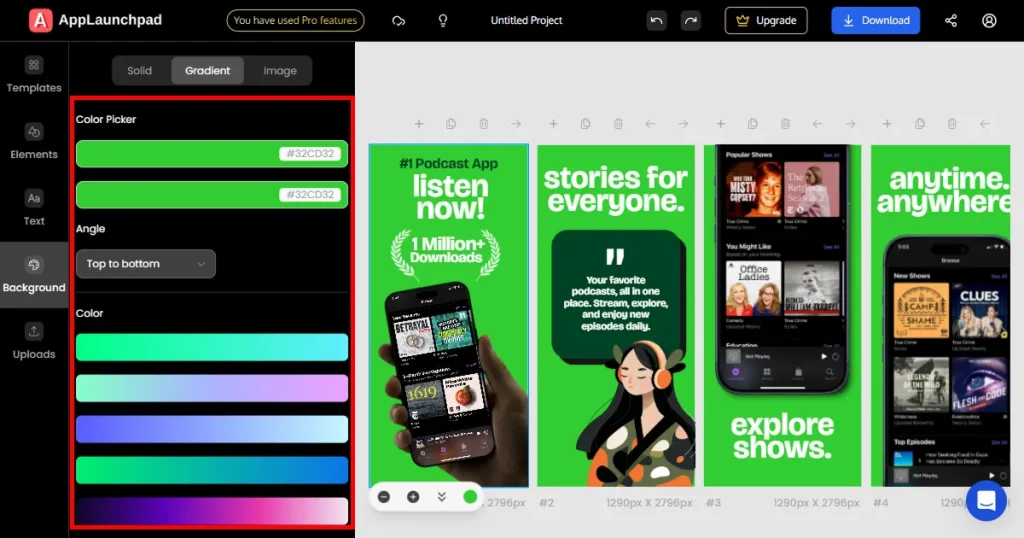Zoom out with the minus button
Viewport: 1024px width, 538px height.
pyautogui.click(x=384, y=497)
